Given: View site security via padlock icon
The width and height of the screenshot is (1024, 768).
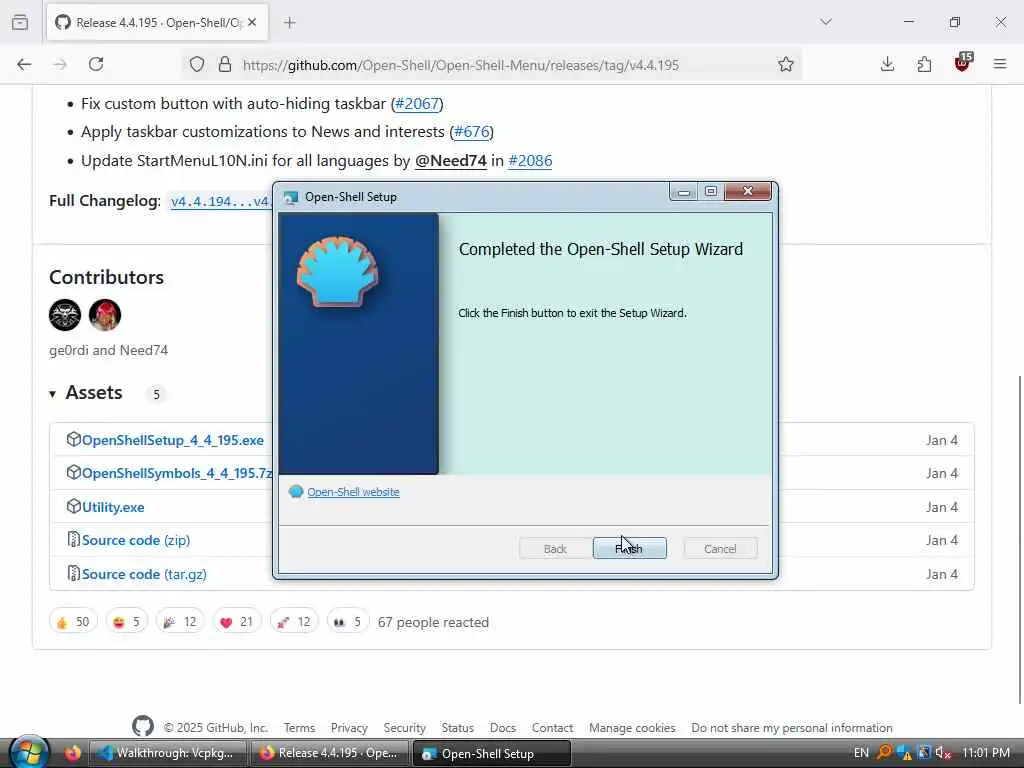Looking at the screenshot, I should click(225, 64).
